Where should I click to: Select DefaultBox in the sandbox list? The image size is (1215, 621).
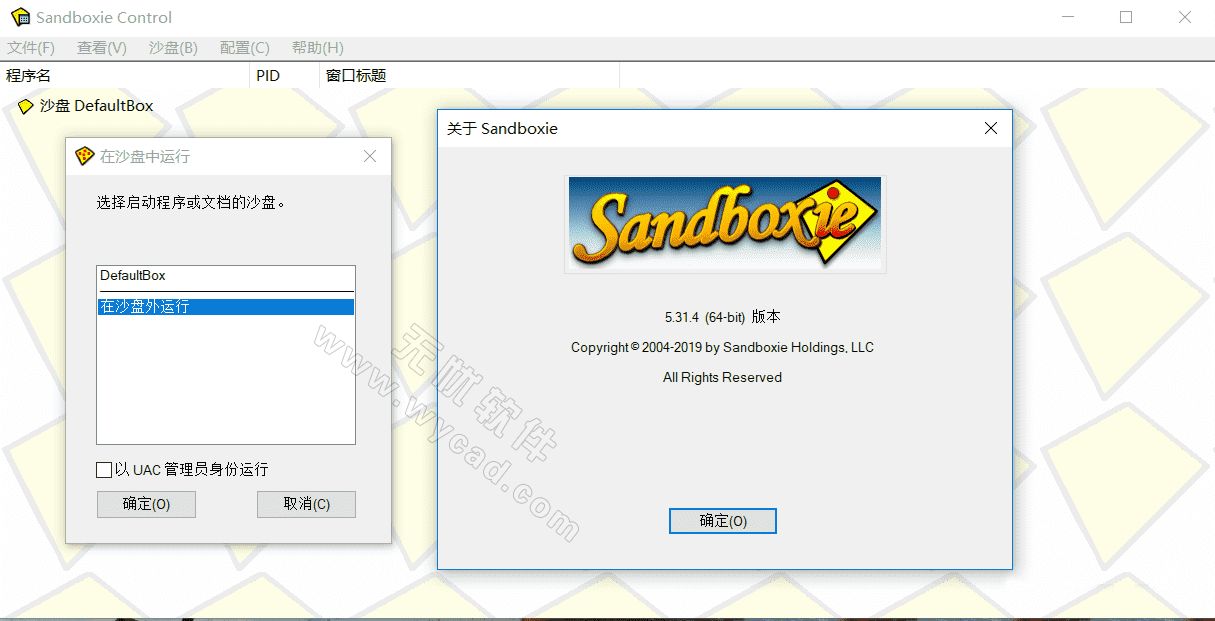click(133, 275)
